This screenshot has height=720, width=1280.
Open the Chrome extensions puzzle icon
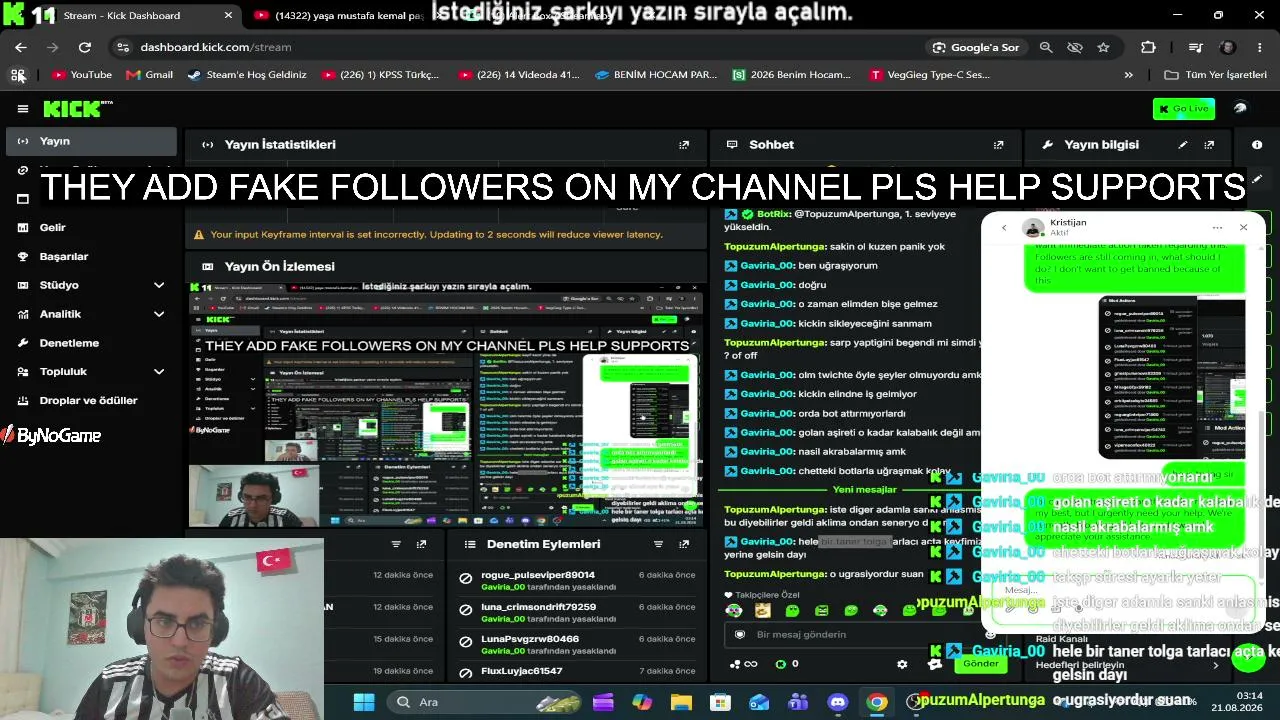pos(1148,47)
